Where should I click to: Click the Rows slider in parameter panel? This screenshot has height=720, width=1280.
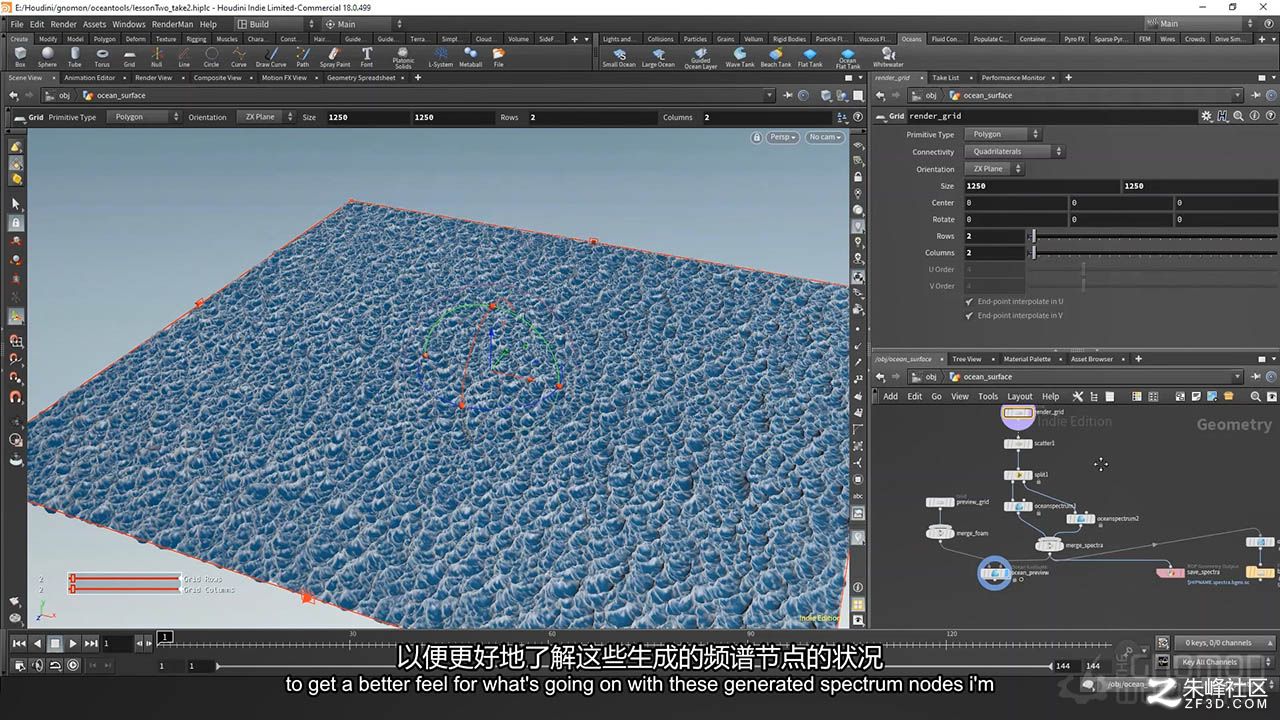click(1154, 236)
